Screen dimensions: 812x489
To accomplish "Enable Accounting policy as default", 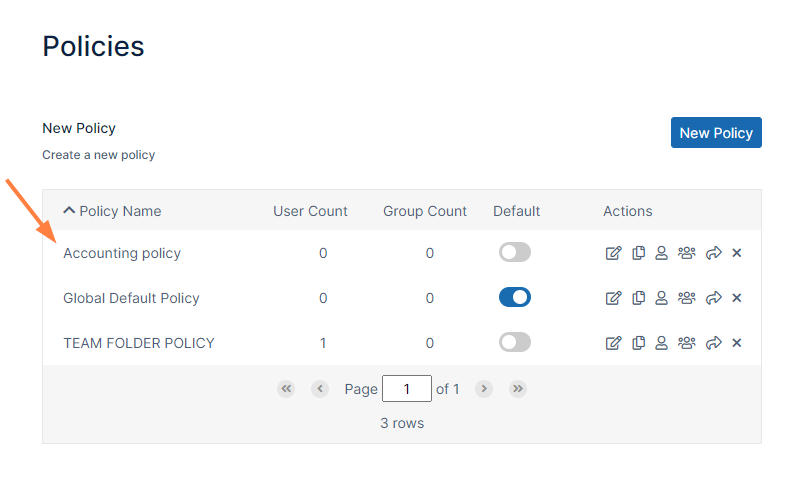I will 515,253.
